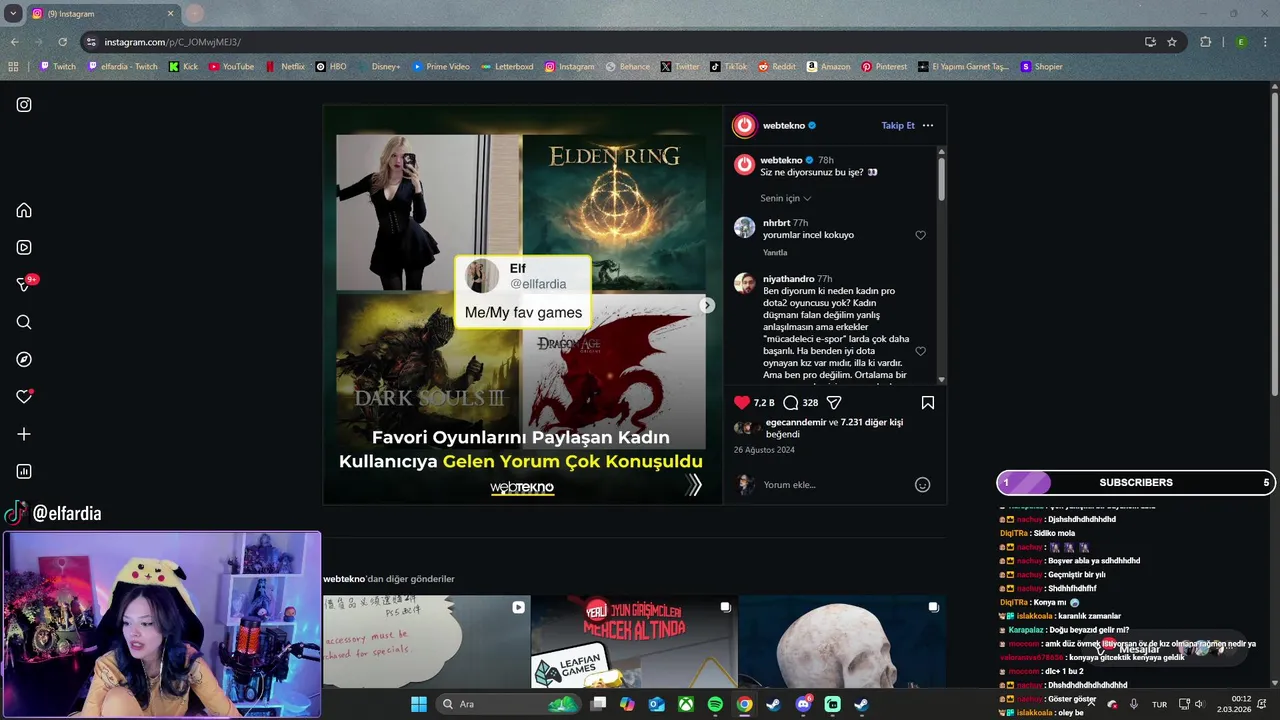
Task: Go to Home feed in sidebar
Action: [x=24, y=210]
